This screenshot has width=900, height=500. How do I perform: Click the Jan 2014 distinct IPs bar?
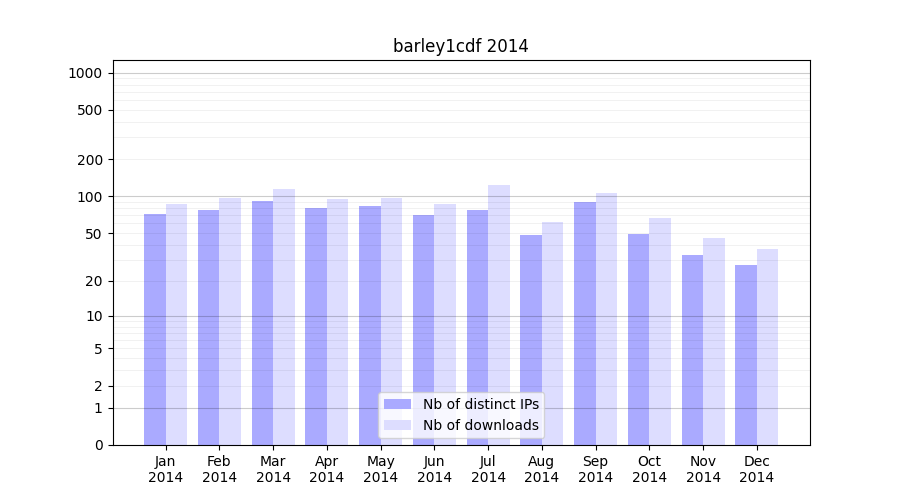(155, 330)
